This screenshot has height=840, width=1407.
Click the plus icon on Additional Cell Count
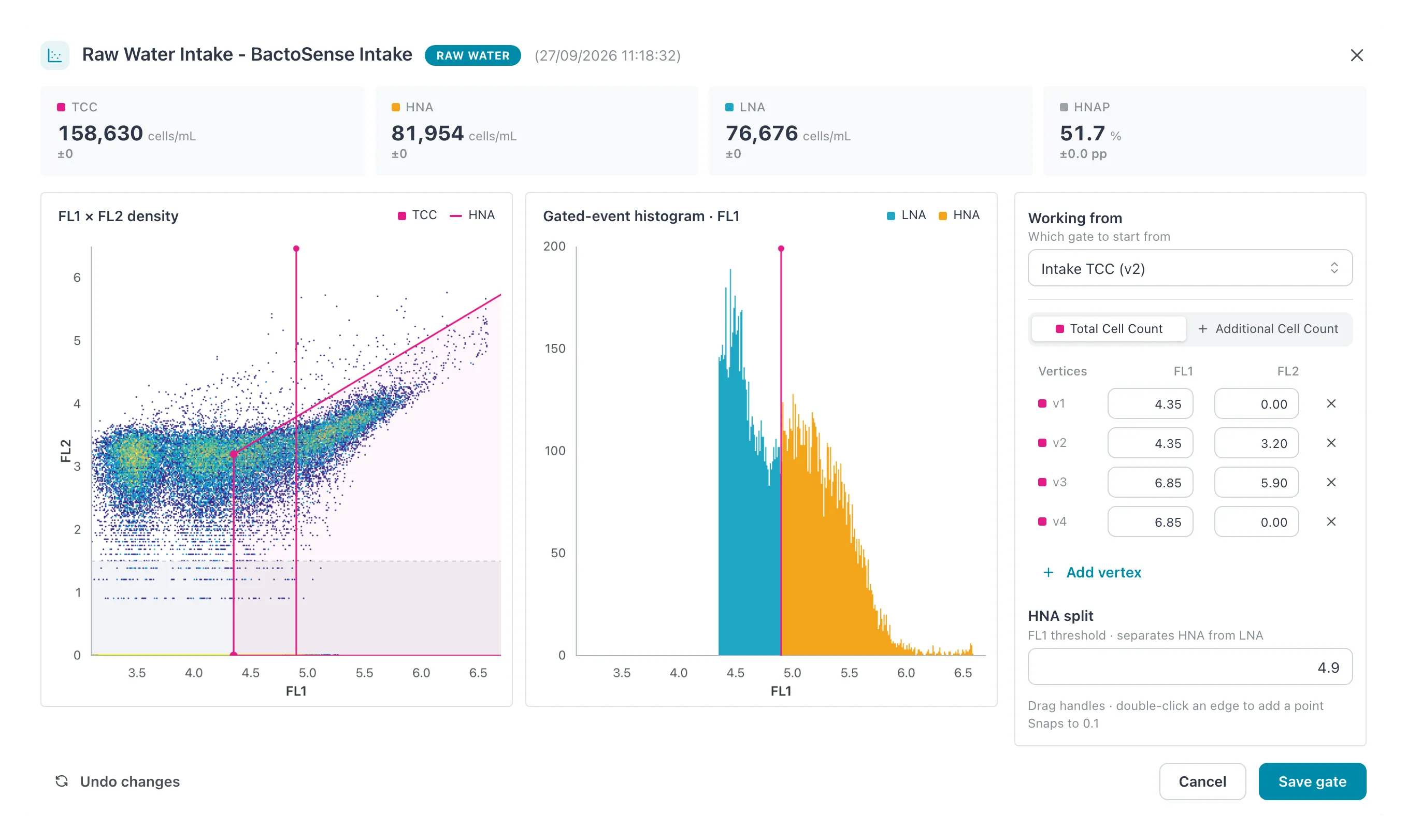(x=1202, y=329)
